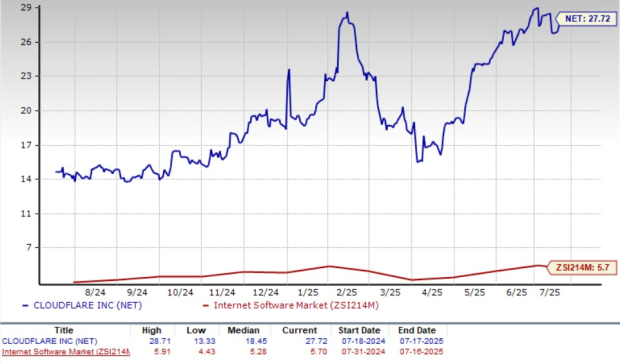Click the 12/24 x-axis label
The height and width of the screenshot is (364, 620).
(265, 292)
